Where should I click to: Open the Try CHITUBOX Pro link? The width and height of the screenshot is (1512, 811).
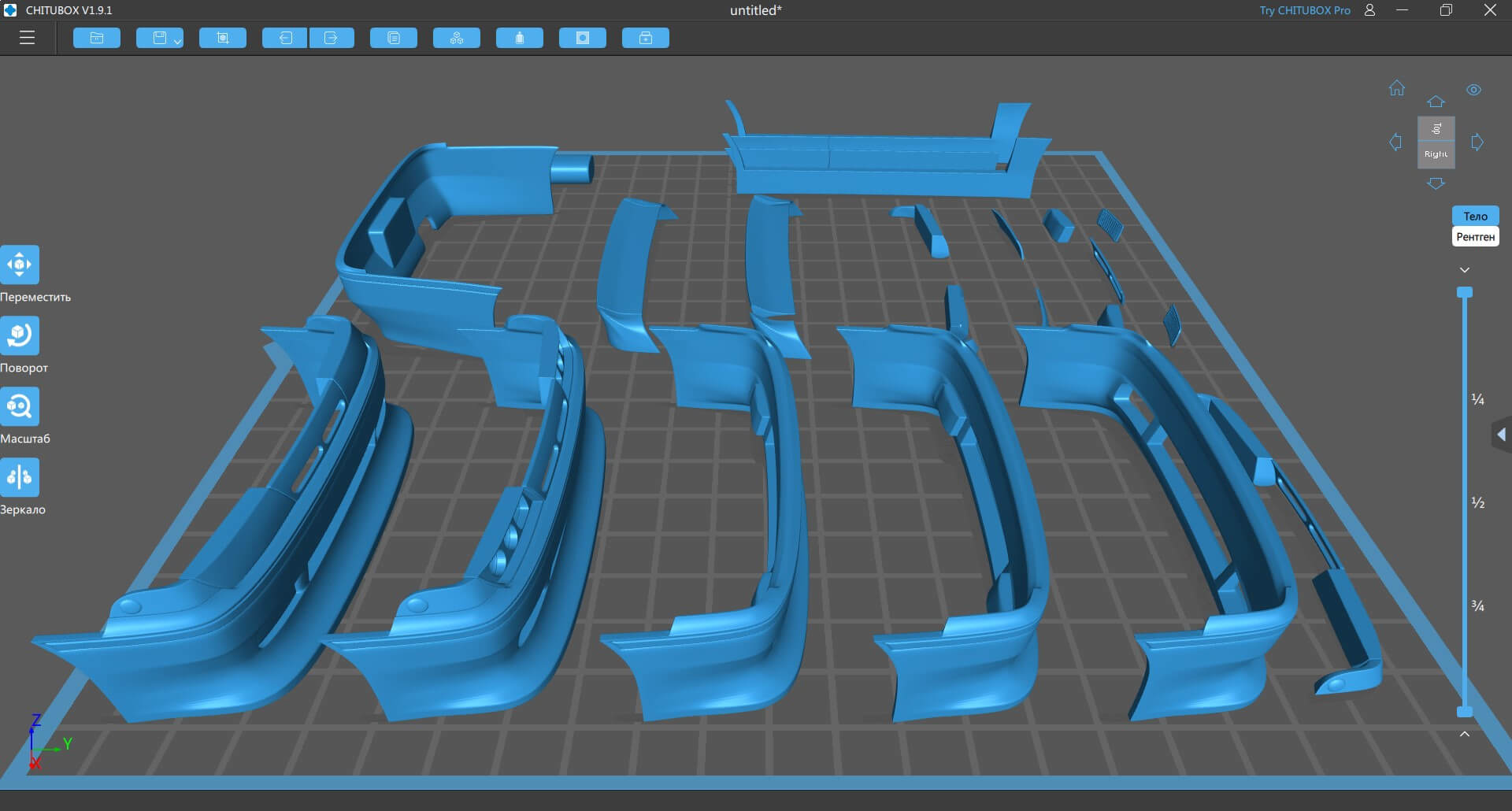point(1304,10)
